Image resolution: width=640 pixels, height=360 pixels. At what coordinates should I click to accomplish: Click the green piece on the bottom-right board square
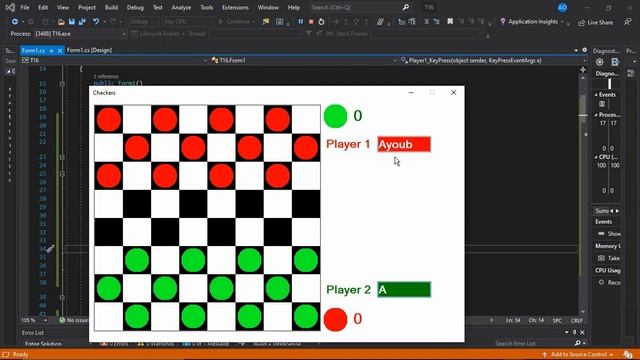tap(306, 316)
